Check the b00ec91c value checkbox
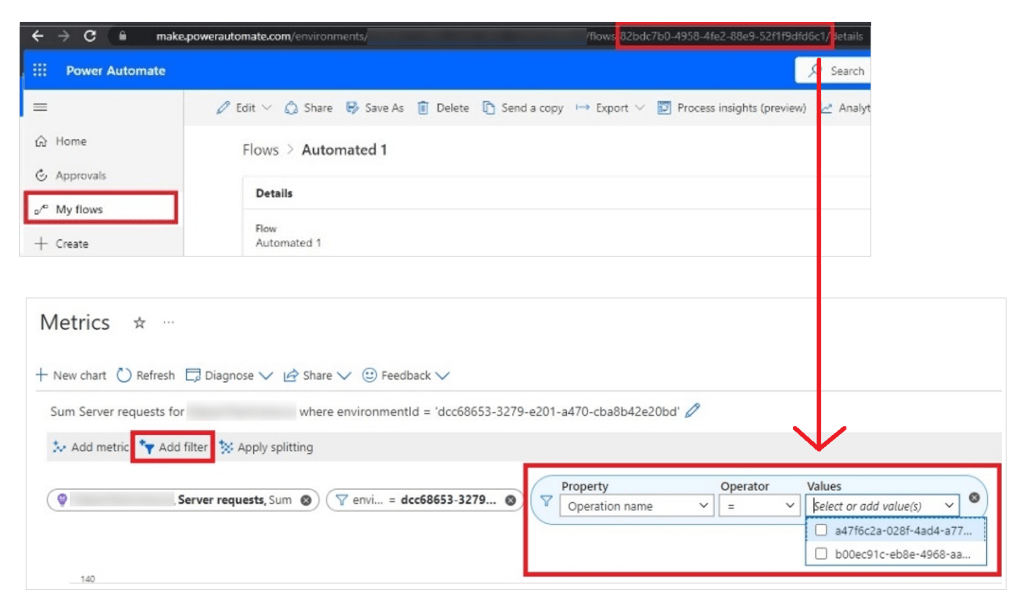Viewport: 1024px width, 608px height. coord(821,554)
